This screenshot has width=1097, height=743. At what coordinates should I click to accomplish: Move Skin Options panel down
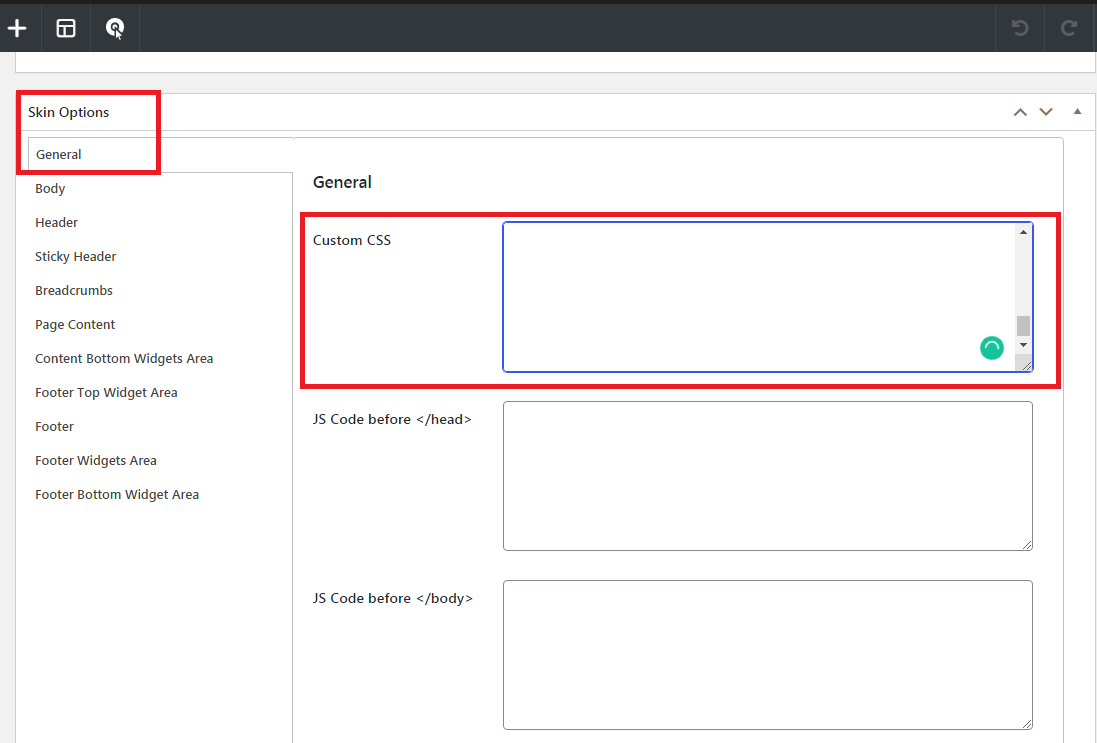(1046, 112)
